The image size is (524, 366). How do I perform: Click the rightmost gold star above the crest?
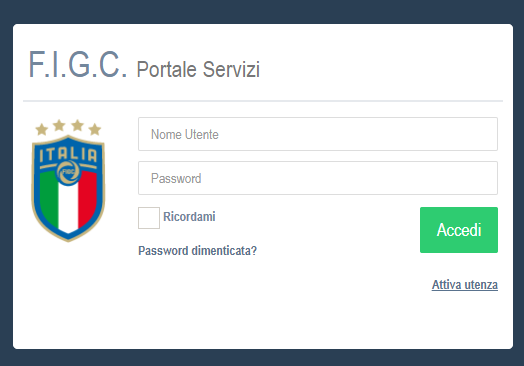(x=95, y=129)
